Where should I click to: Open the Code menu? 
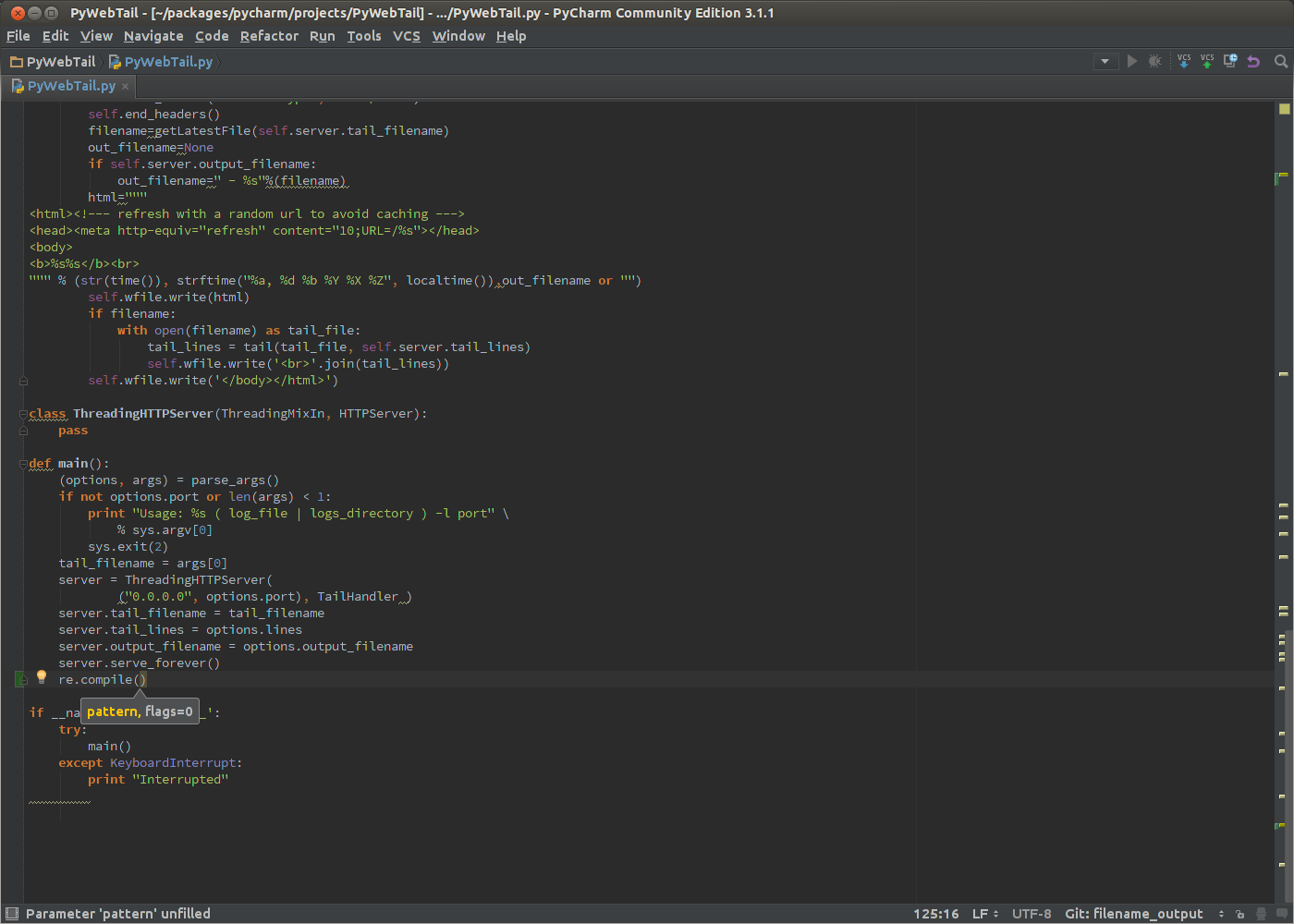pos(212,36)
